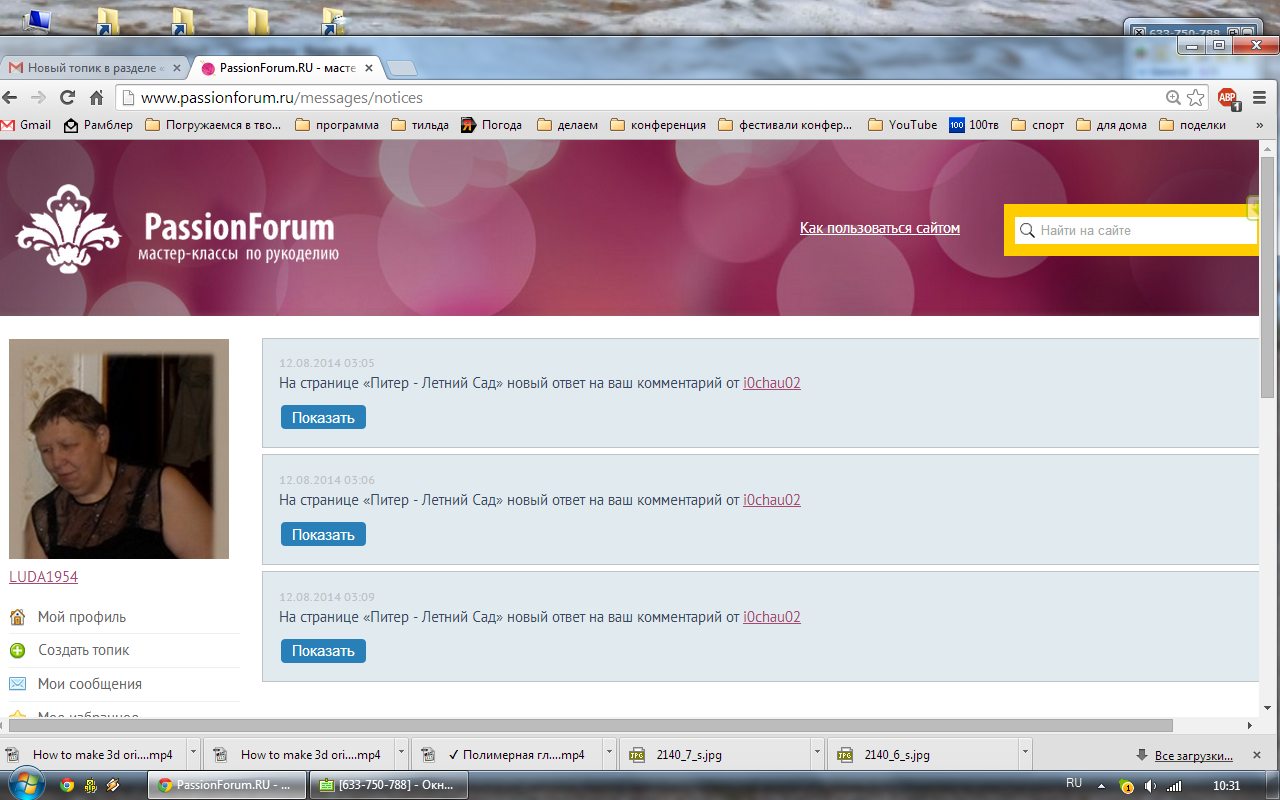Show hidden tray icons arrow
The width and height of the screenshot is (1280, 800).
(x=1101, y=785)
